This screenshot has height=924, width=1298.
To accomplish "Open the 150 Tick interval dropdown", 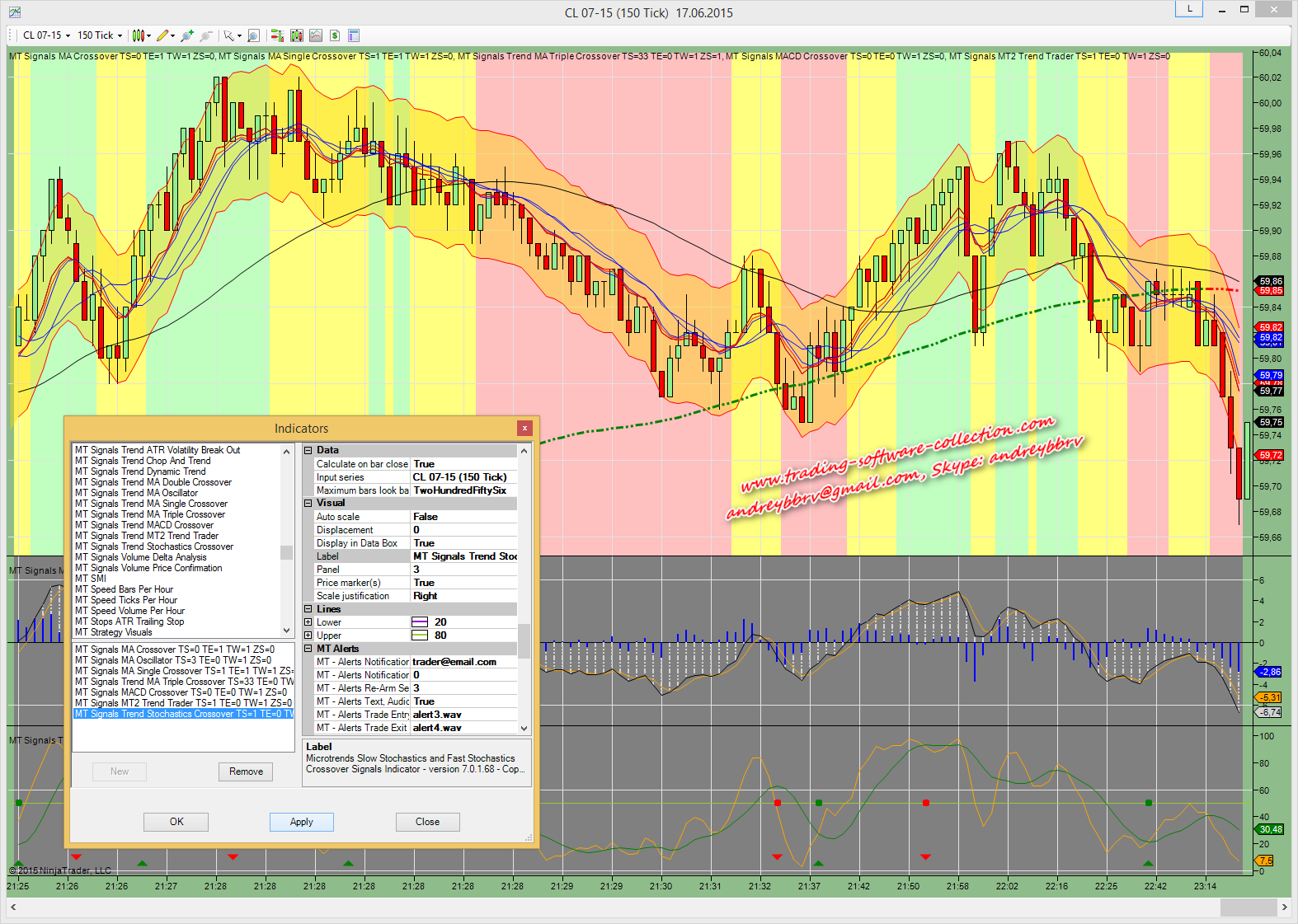I will [99, 35].
